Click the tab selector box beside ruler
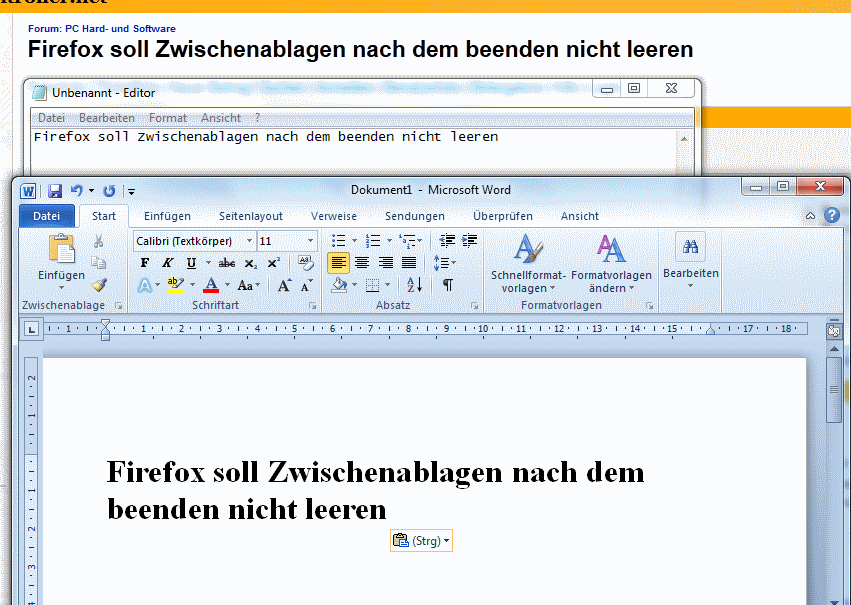Viewport: 851px width, 605px height. (32, 329)
